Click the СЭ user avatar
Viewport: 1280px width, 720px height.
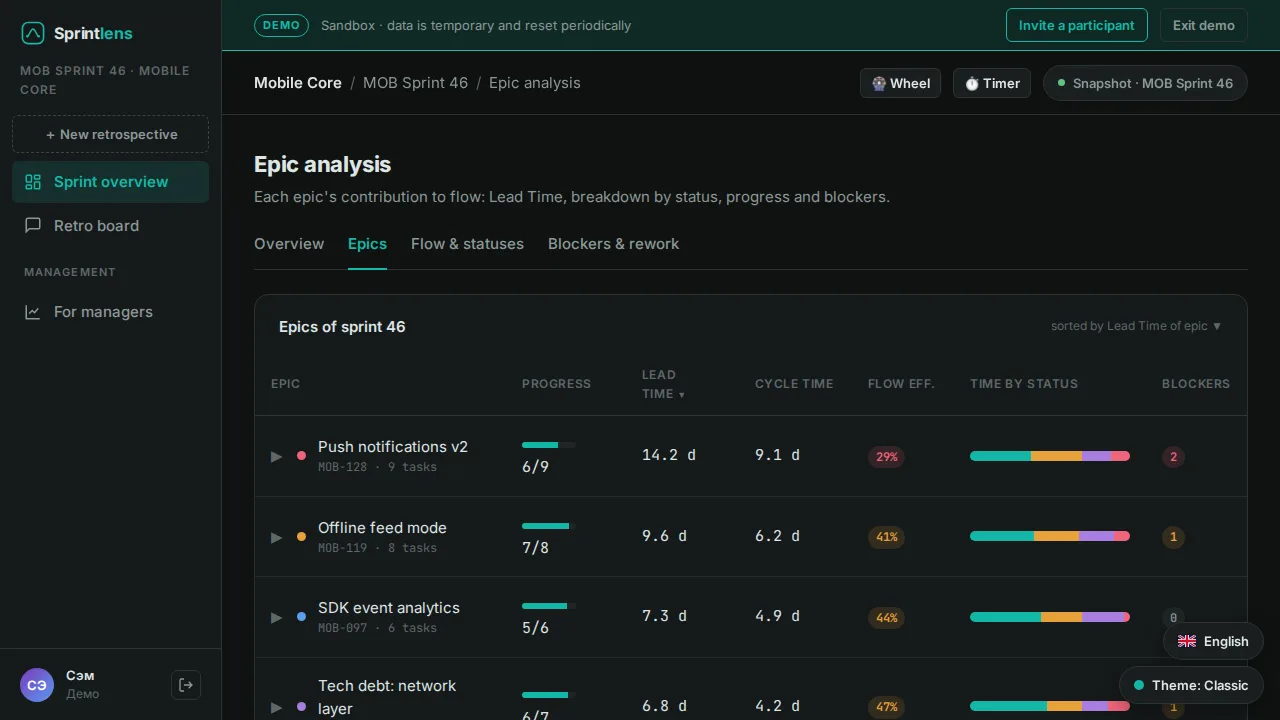[x=37, y=685]
